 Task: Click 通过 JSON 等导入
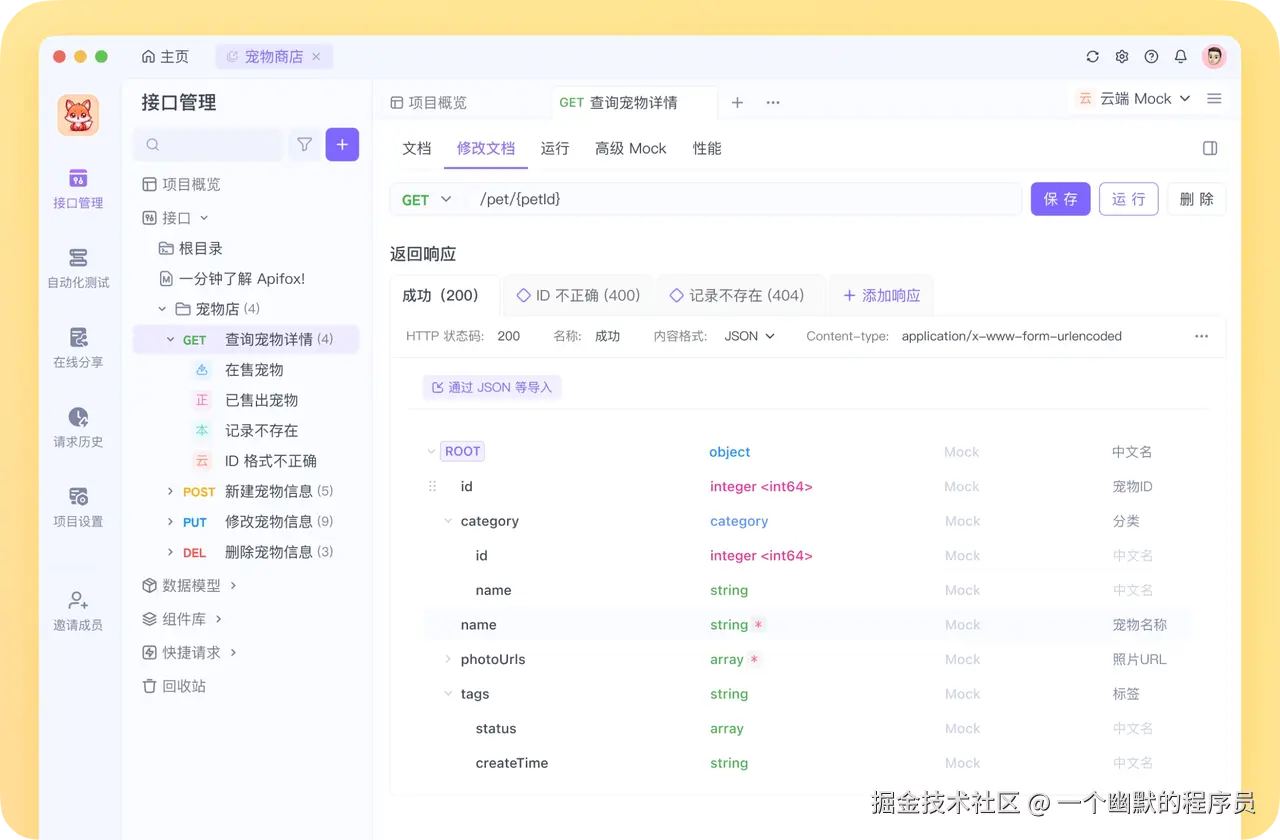pos(491,387)
